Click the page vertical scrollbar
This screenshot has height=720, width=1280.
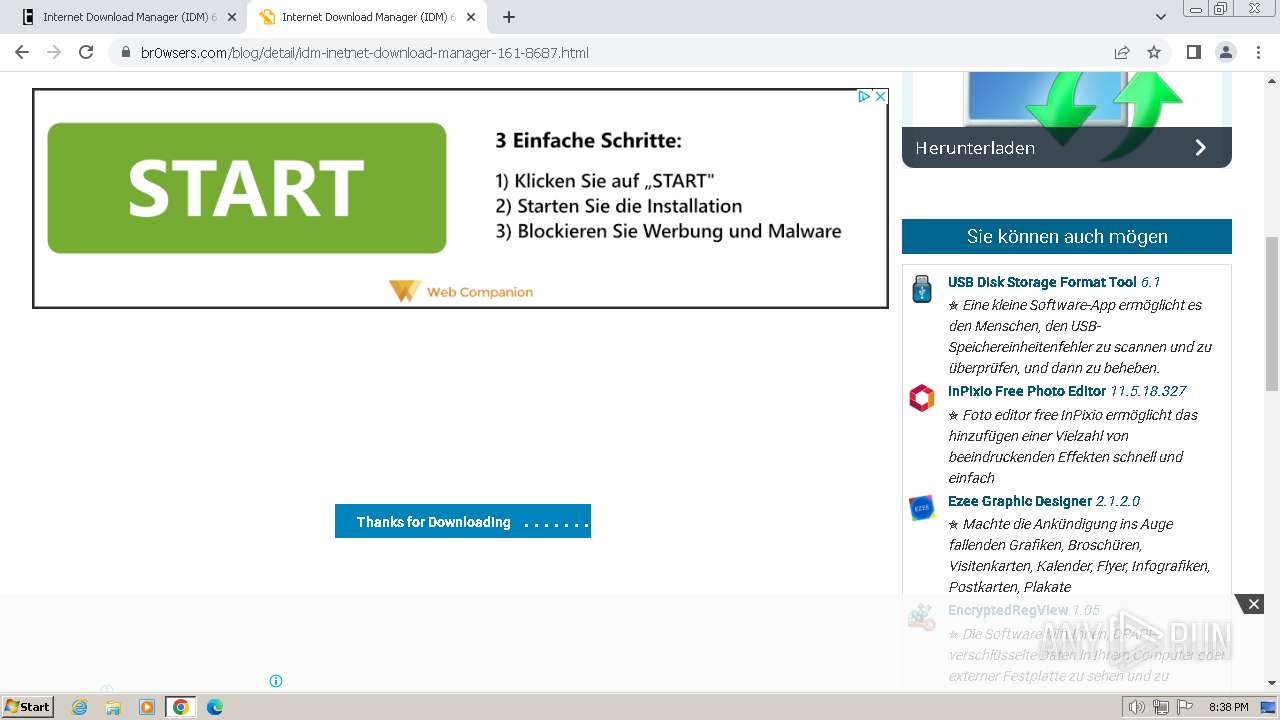1272,314
